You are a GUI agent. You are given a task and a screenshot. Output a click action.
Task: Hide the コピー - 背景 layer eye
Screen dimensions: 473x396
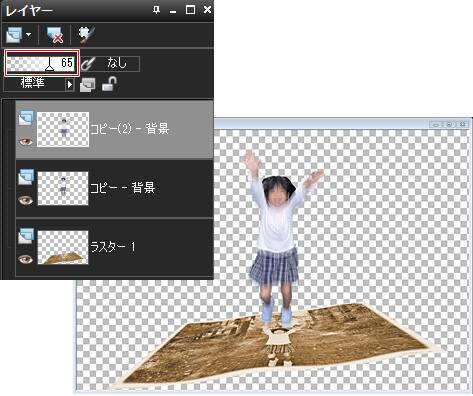pyautogui.click(x=25, y=200)
